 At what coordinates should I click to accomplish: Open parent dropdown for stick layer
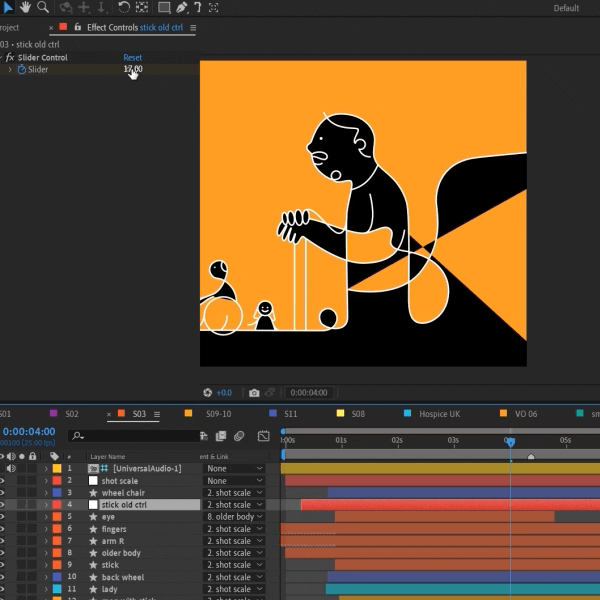pyautogui.click(x=234, y=565)
